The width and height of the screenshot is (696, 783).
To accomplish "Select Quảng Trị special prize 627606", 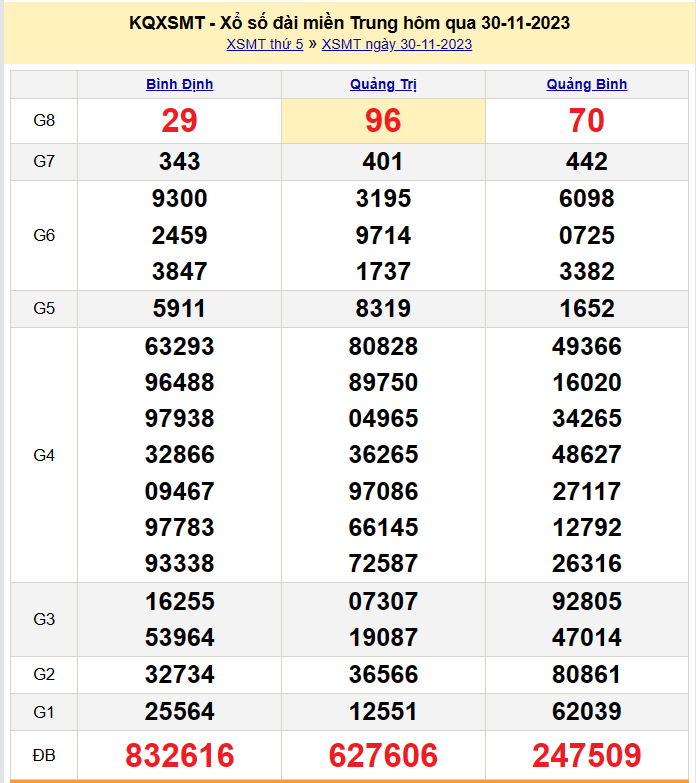I will tap(383, 756).
